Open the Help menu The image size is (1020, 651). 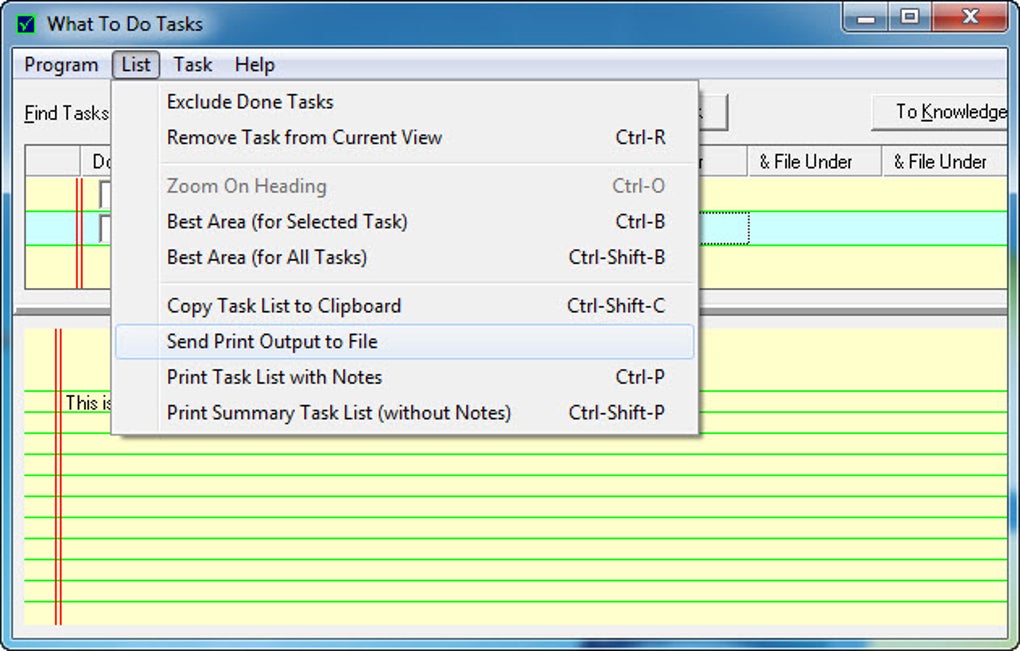point(254,65)
